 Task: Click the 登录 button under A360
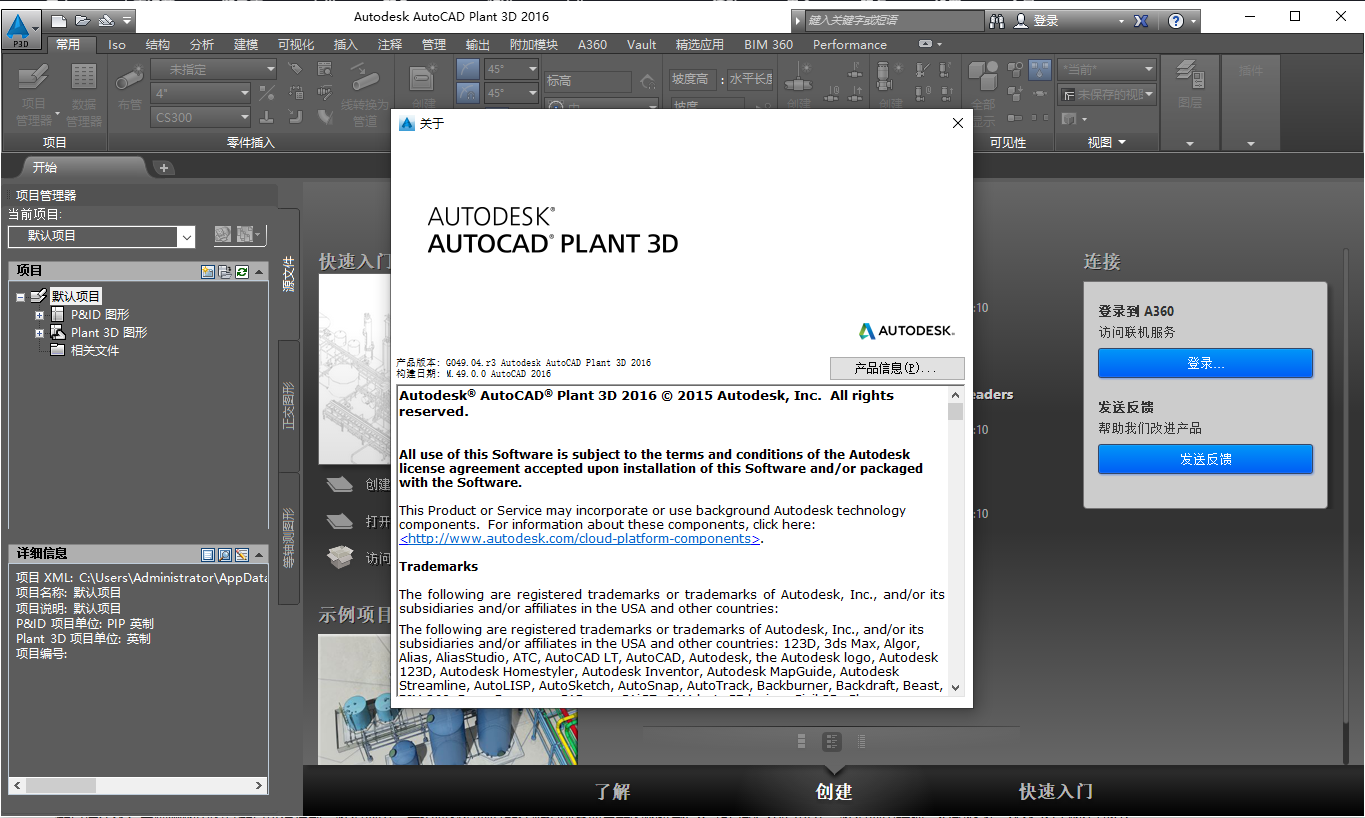[x=1204, y=363]
